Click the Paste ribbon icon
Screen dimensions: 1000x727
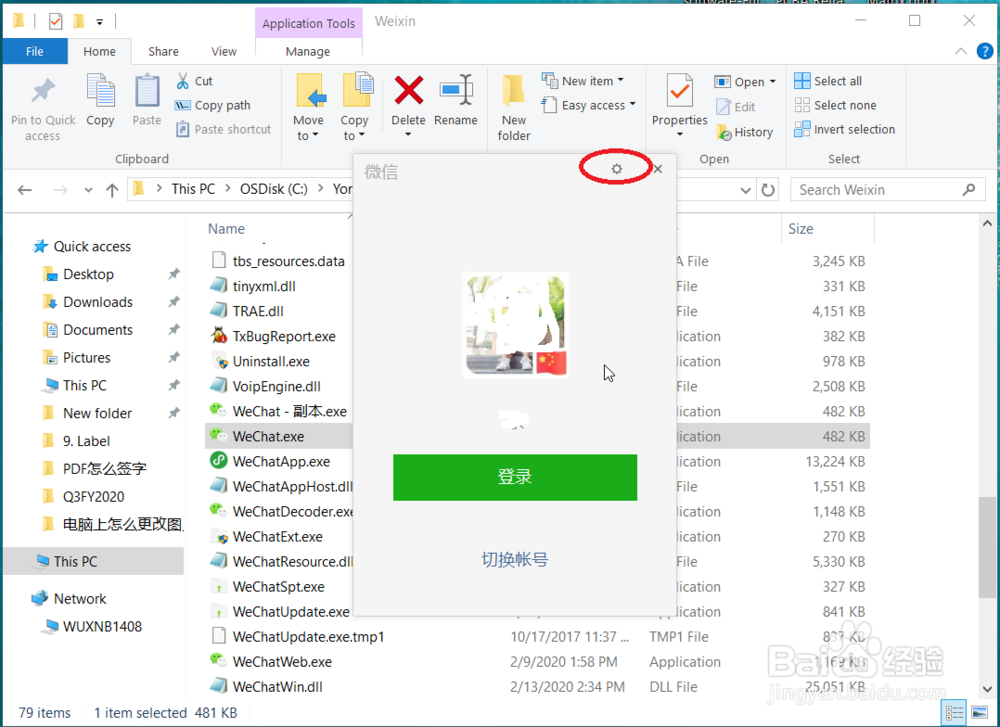(x=147, y=91)
